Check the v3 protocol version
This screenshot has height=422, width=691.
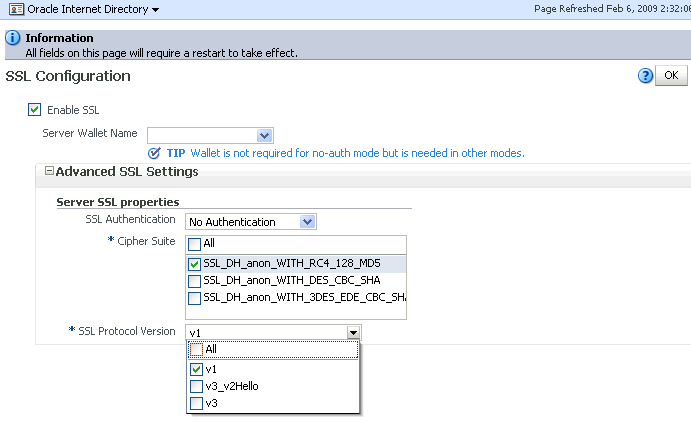tap(196, 403)
